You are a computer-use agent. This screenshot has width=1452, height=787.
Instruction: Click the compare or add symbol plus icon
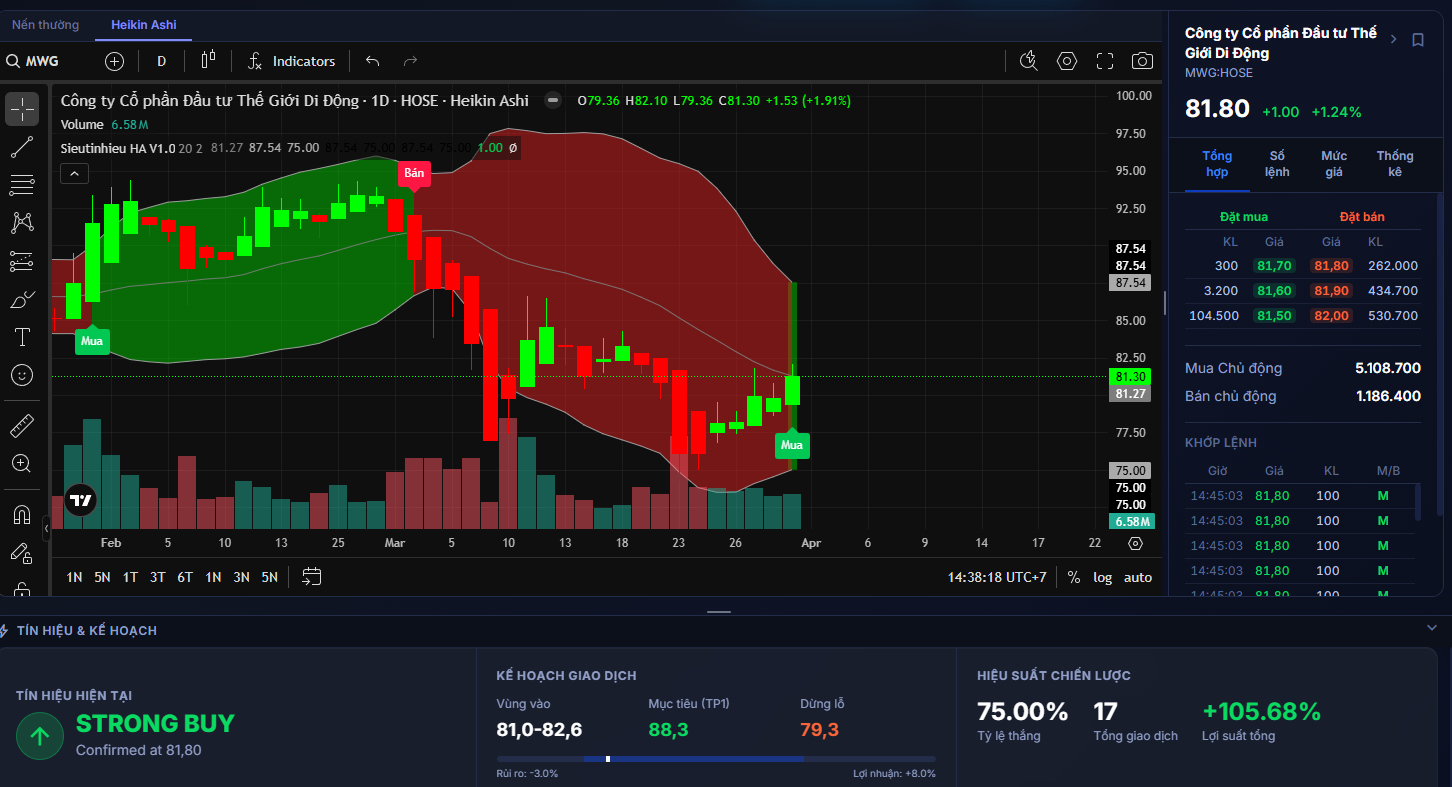[x=115, y=61]
